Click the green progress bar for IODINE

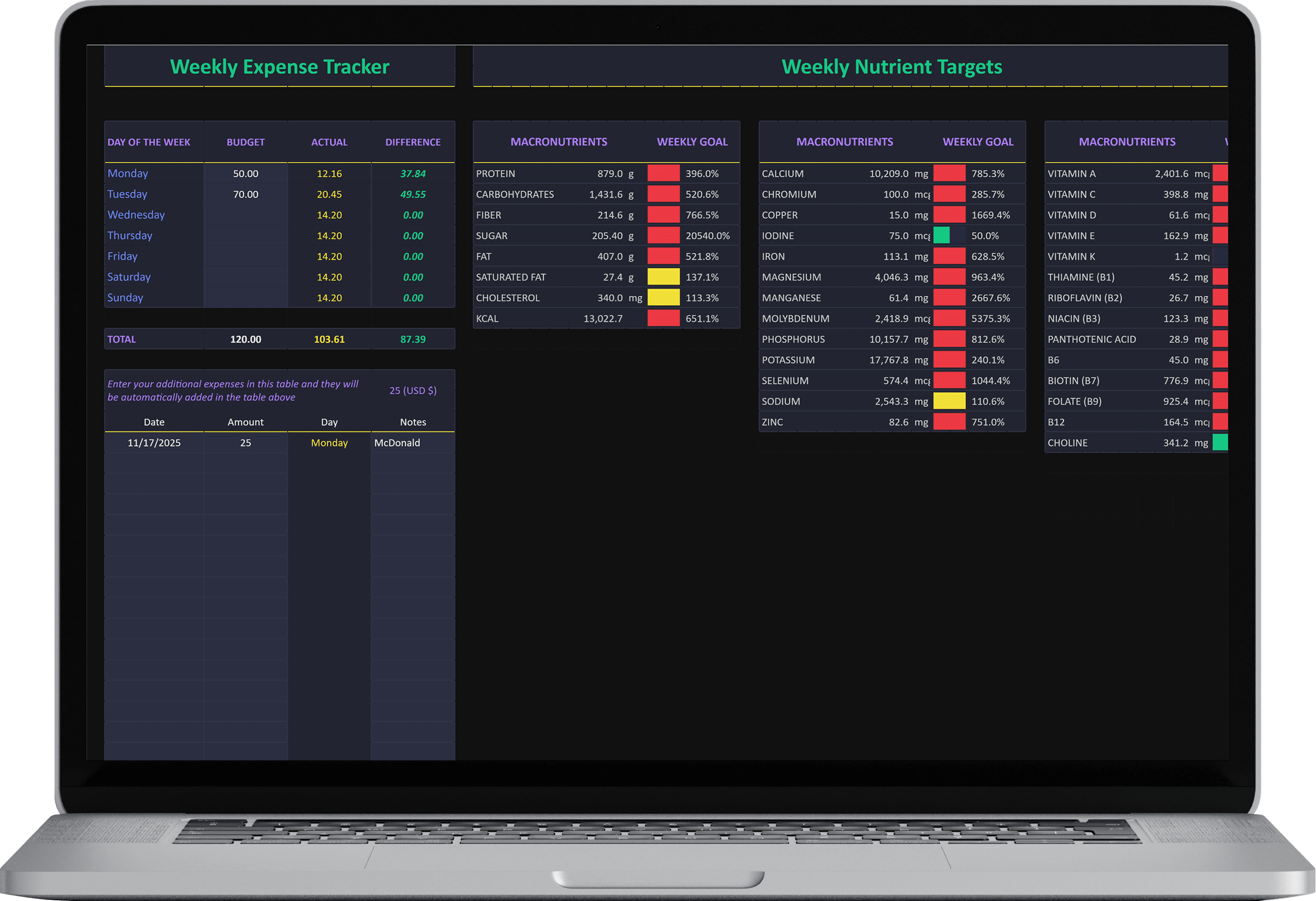941,236
